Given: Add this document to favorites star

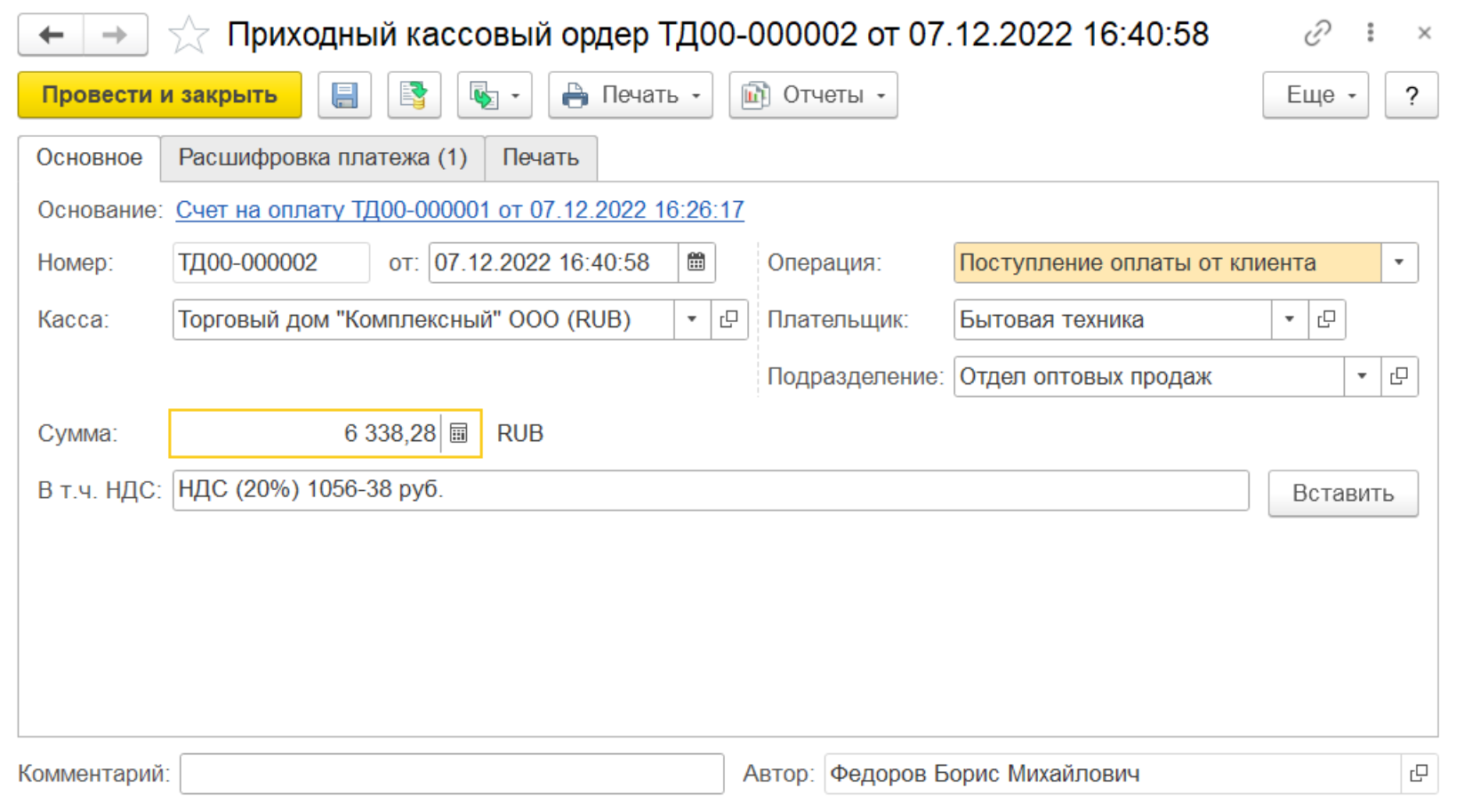Looking at the screenshot, I should coord(189,36).
